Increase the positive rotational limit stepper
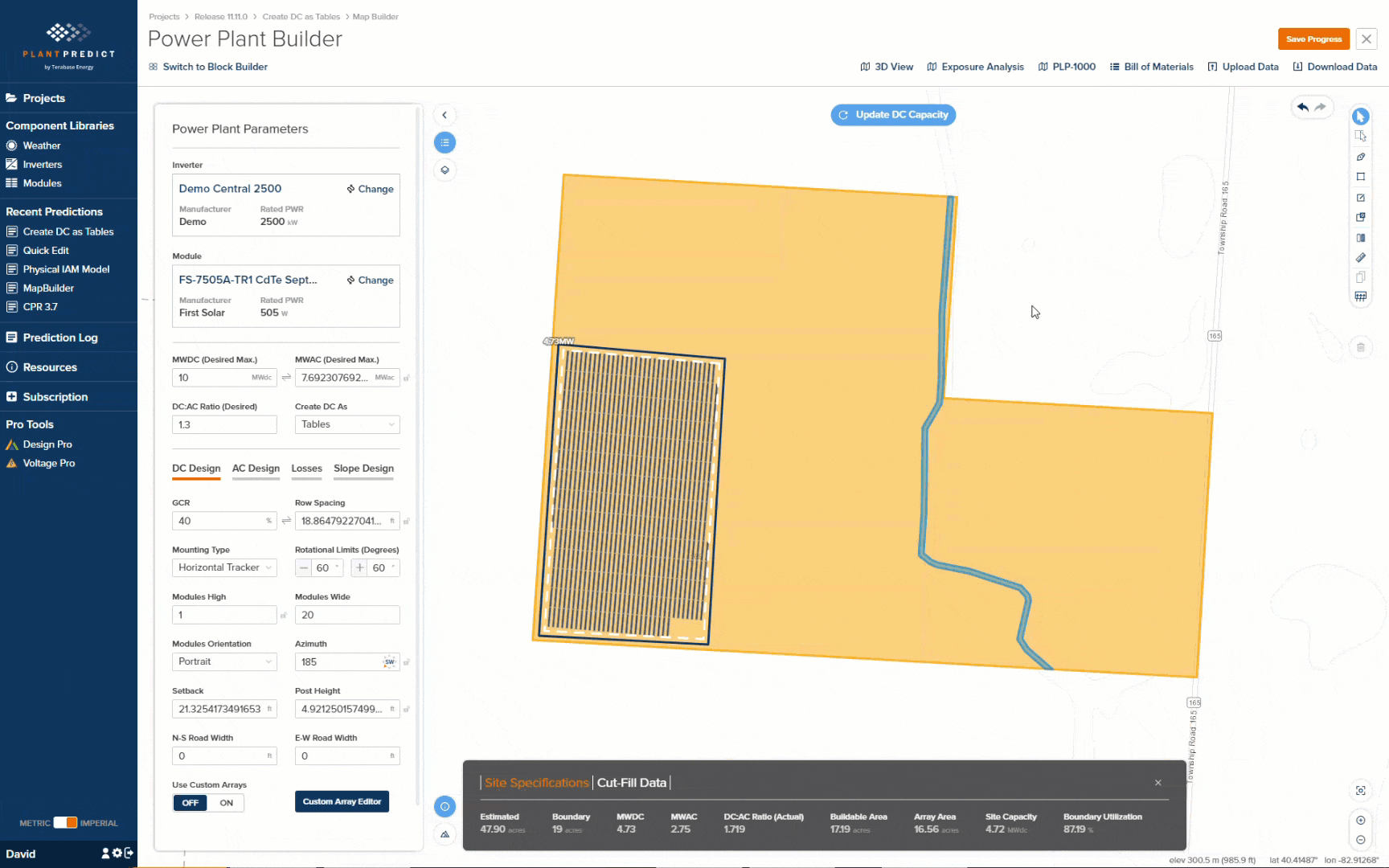1389x868 pixels. [x=359, y=567]
